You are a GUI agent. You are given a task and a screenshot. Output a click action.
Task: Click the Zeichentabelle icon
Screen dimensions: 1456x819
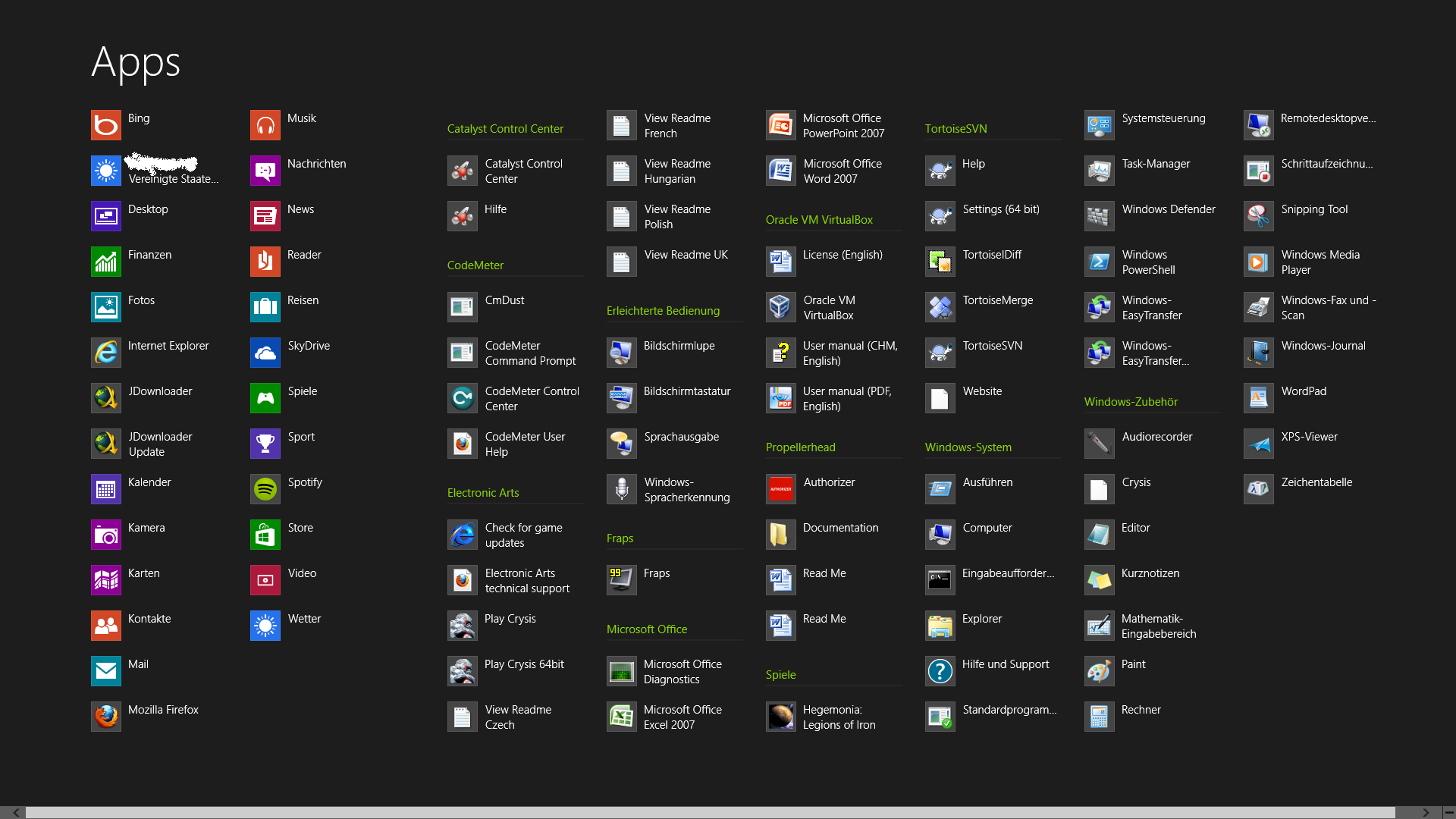pyautogui.click(x=1259, y=489)
